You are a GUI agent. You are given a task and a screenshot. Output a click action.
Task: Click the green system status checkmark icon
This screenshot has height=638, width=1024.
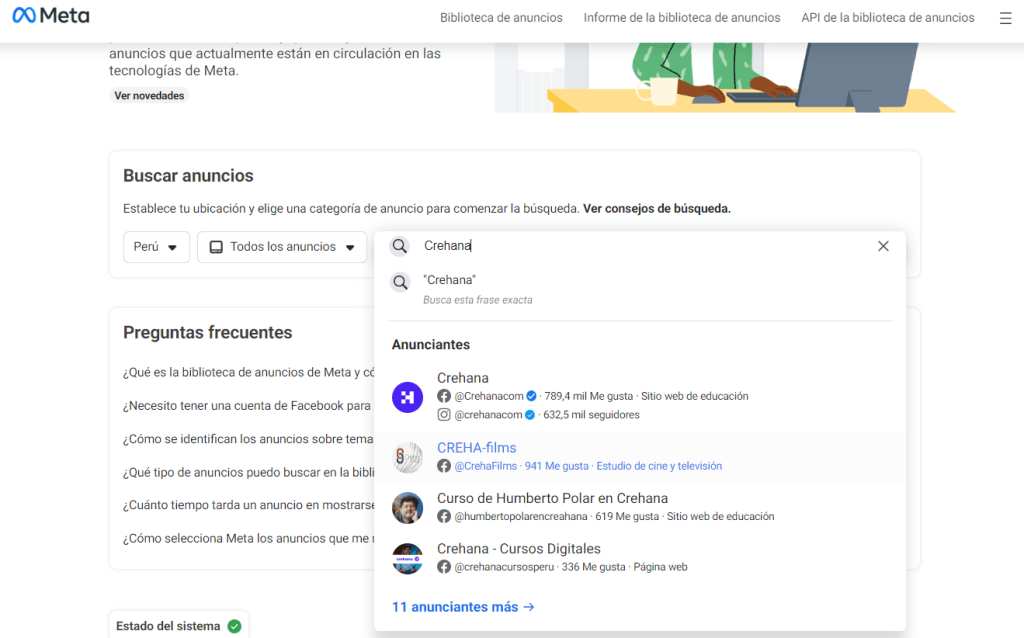point(234,626)
